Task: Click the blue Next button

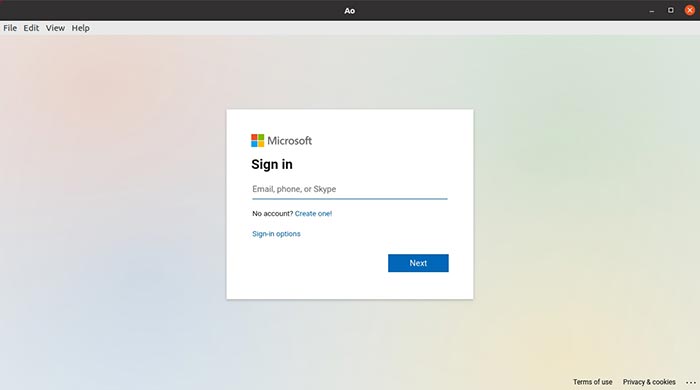Action: pyautogui.click(x=418, y=263)
